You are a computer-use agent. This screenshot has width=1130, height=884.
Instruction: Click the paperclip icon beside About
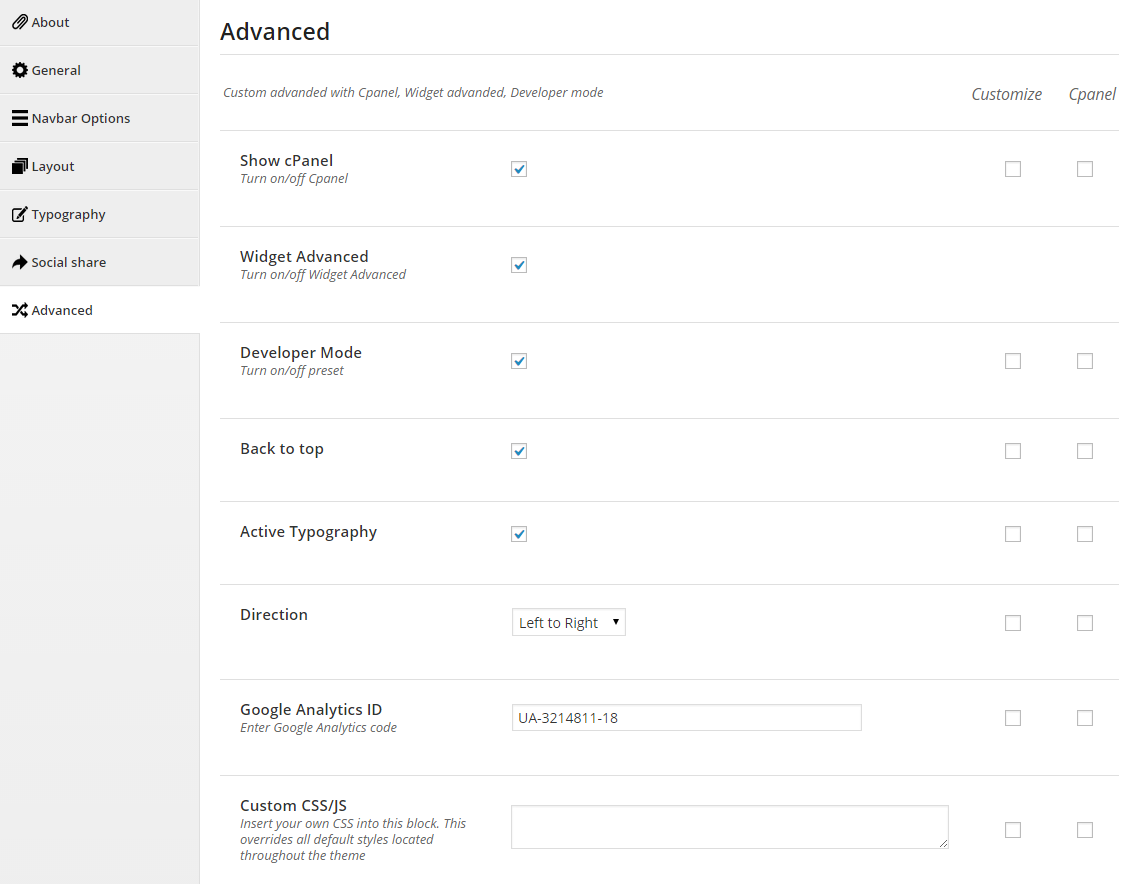(19, 22)
